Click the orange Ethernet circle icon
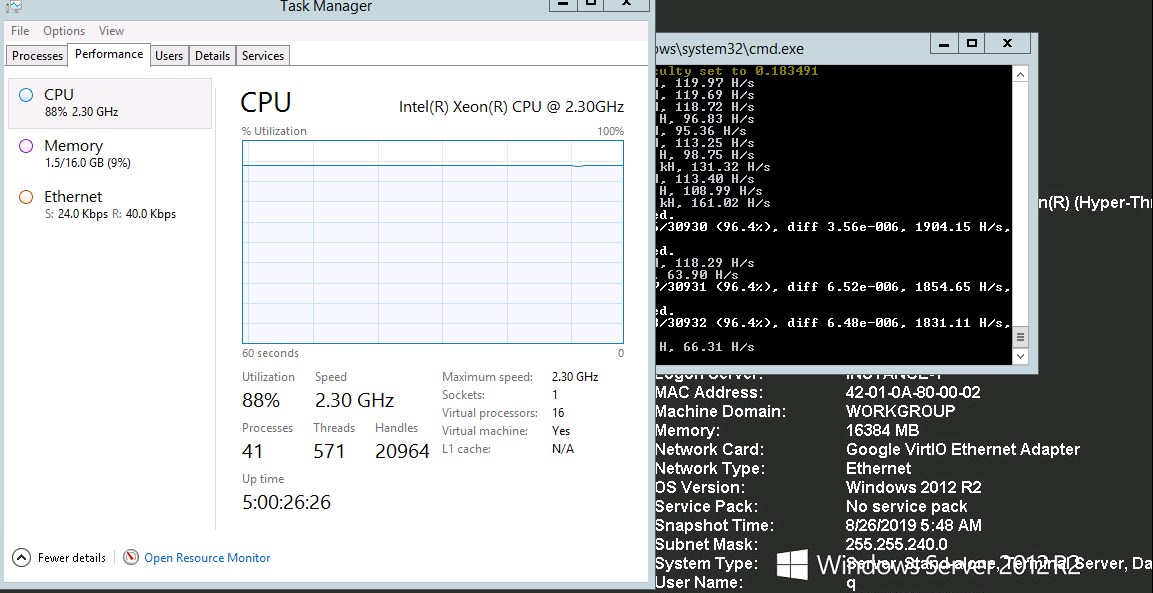Image resolution: width=1153 pixels, height=593 pixels. [26, 196]
